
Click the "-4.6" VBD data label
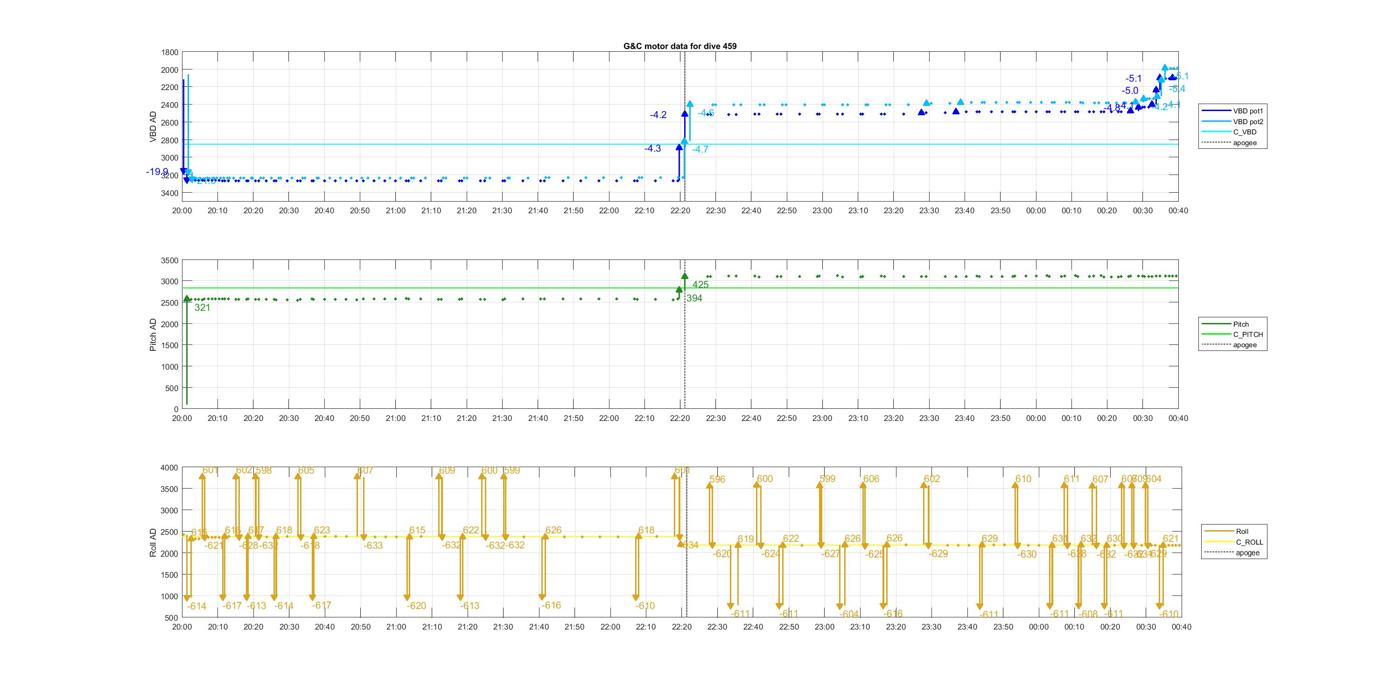coord(706,113)
